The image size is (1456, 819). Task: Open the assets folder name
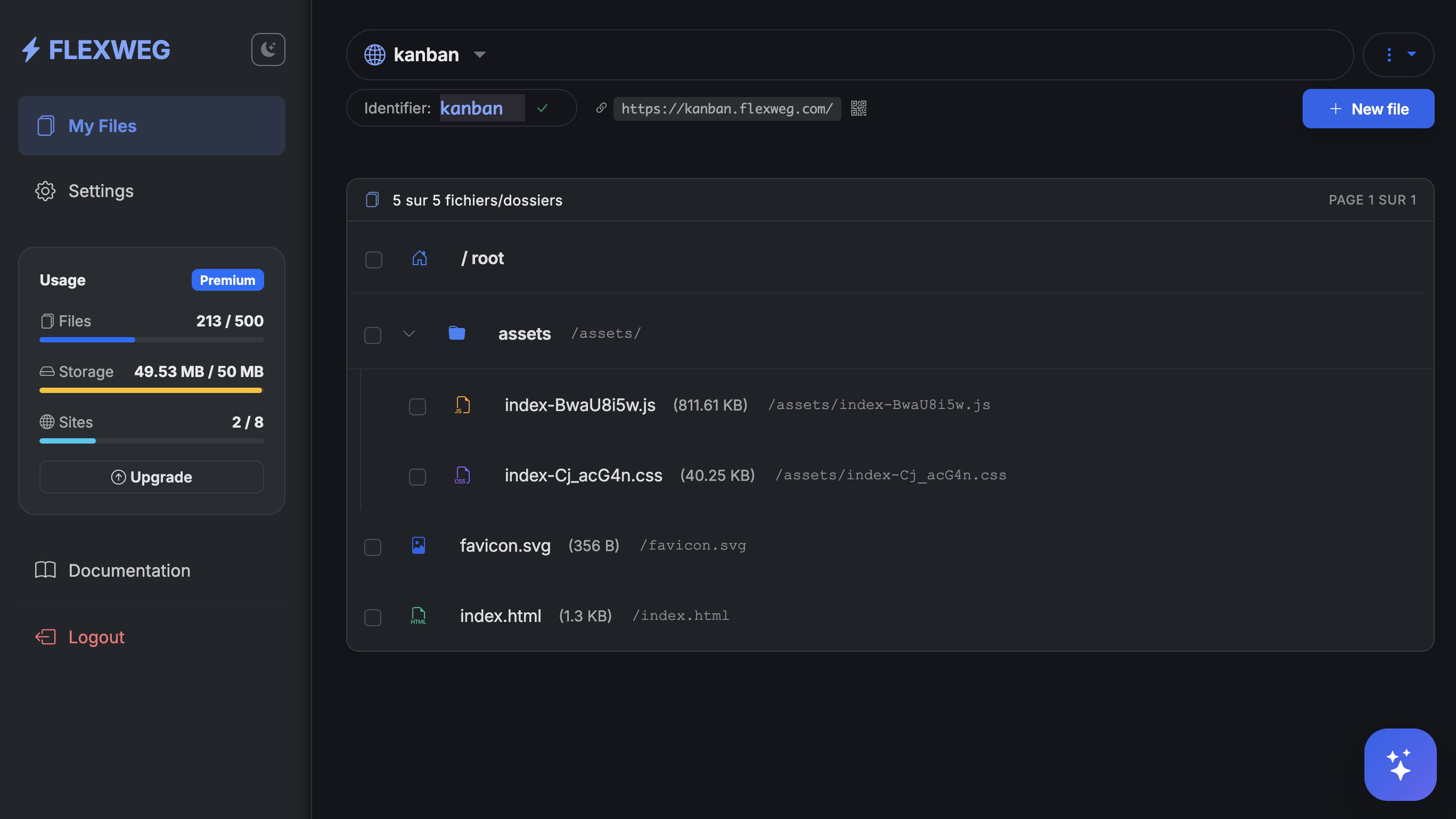[525, 333]
